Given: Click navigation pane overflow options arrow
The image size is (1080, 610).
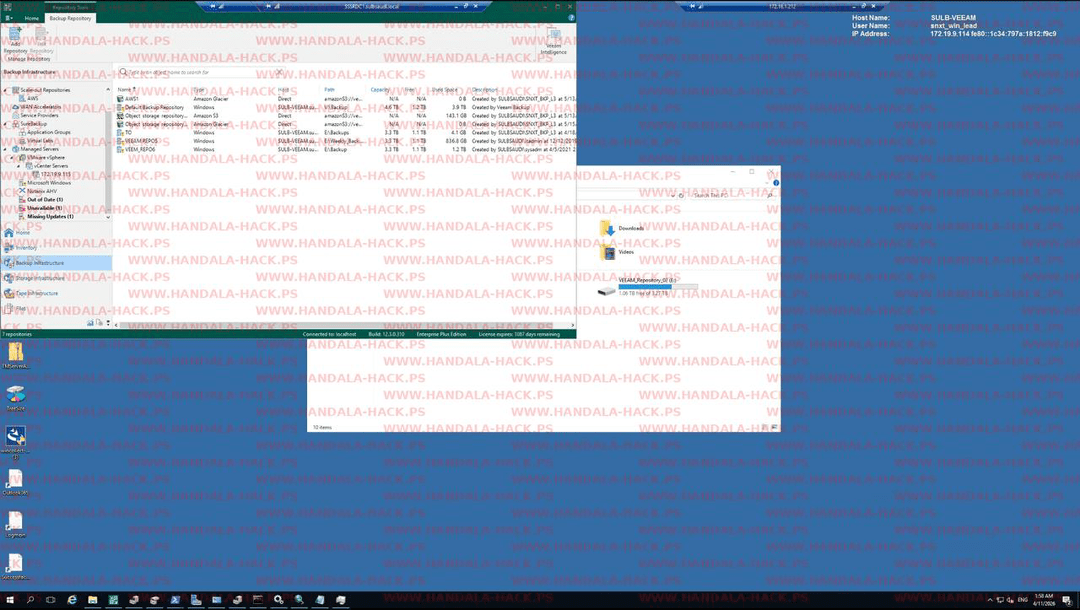Looking at the screenshot, I should tap(108, 322).
